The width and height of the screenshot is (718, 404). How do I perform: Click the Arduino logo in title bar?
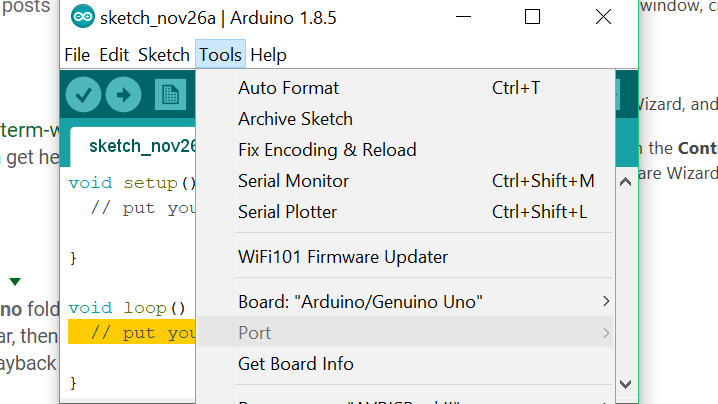click(x=83, y=17)
